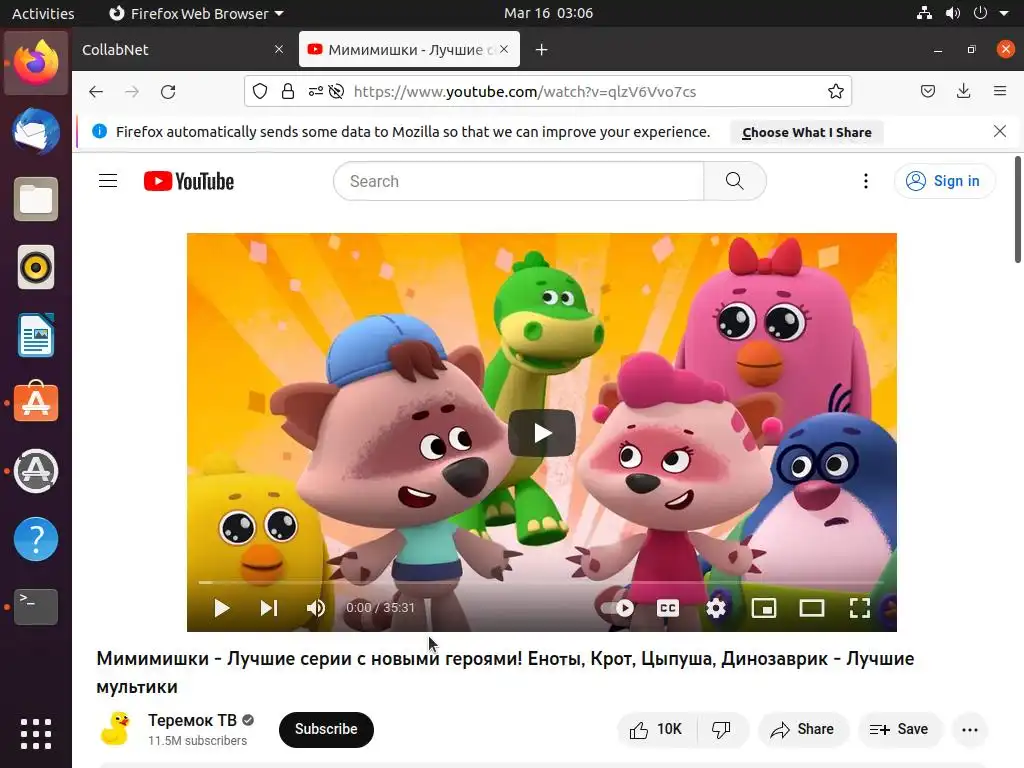Subscribe to Теремок ТВ channel

326,729
